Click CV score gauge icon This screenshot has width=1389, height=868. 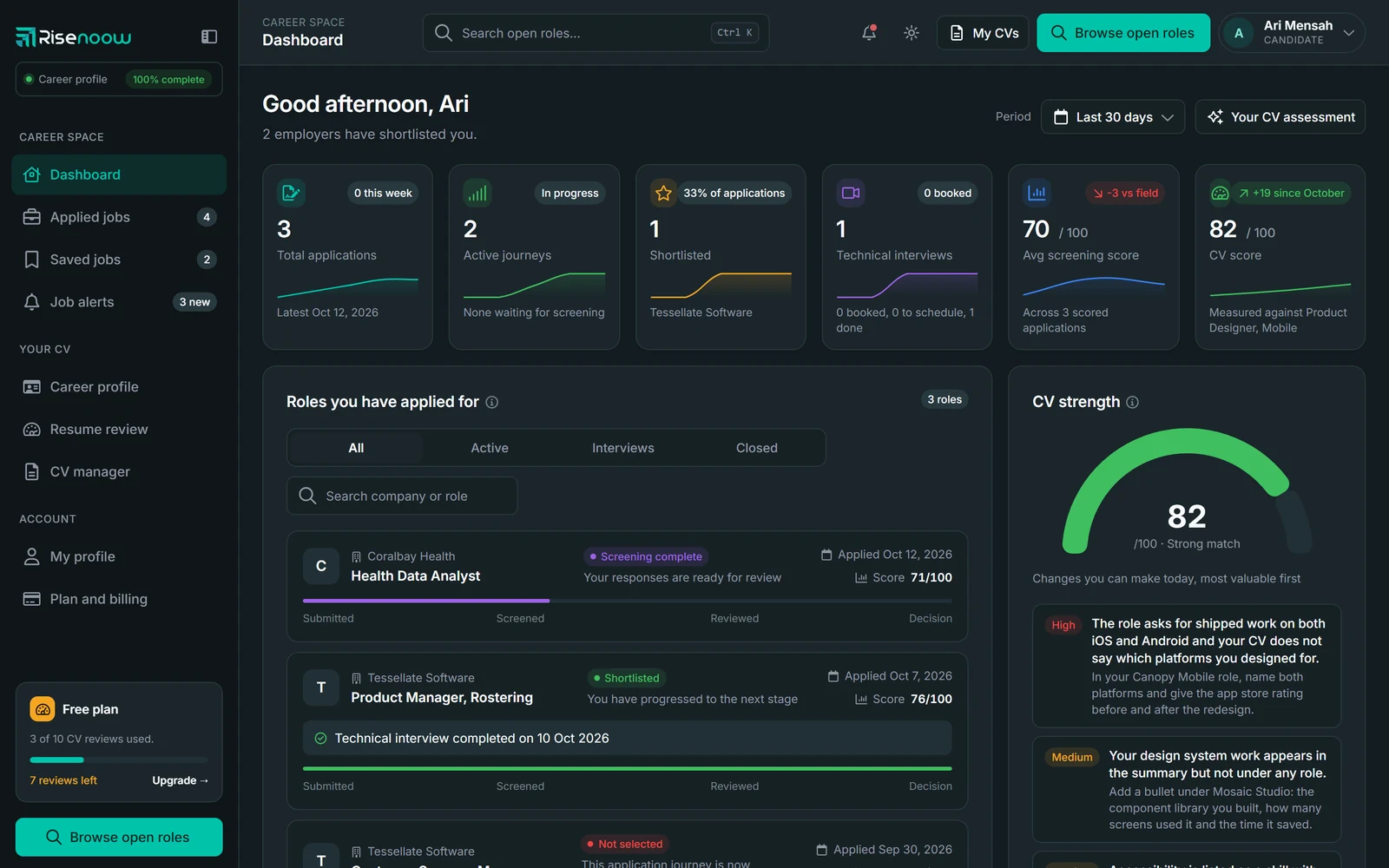coord(1220,193)
